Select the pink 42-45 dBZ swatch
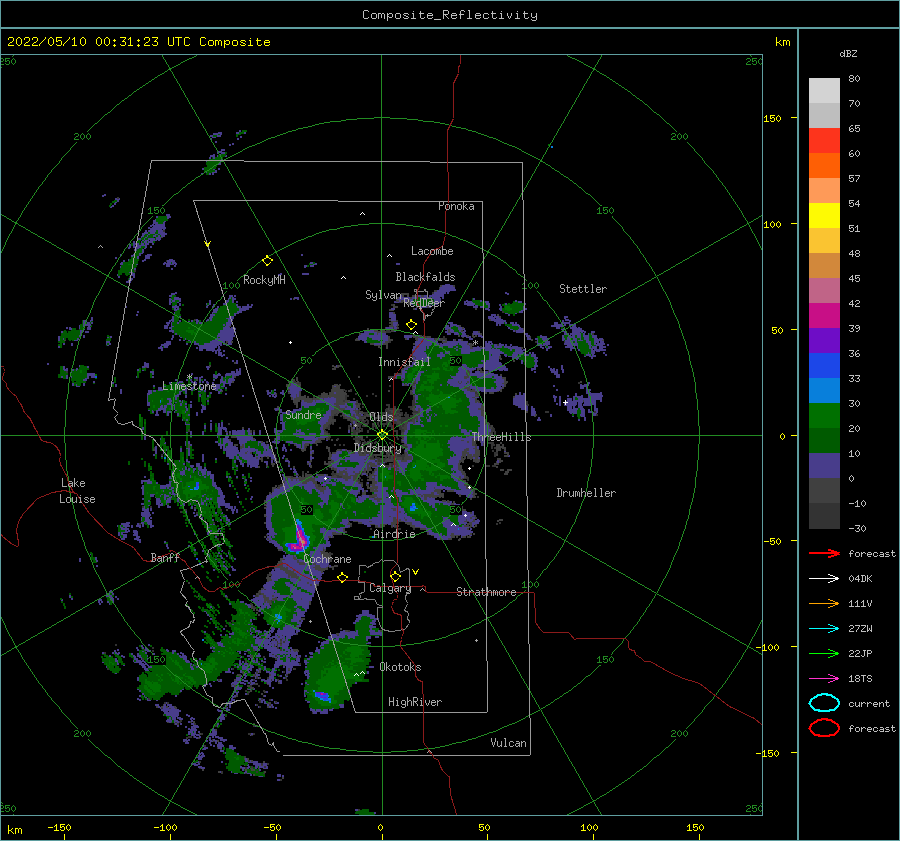This screenshot has height=841, width=900. pyautogui.click(x=824, y=290)
